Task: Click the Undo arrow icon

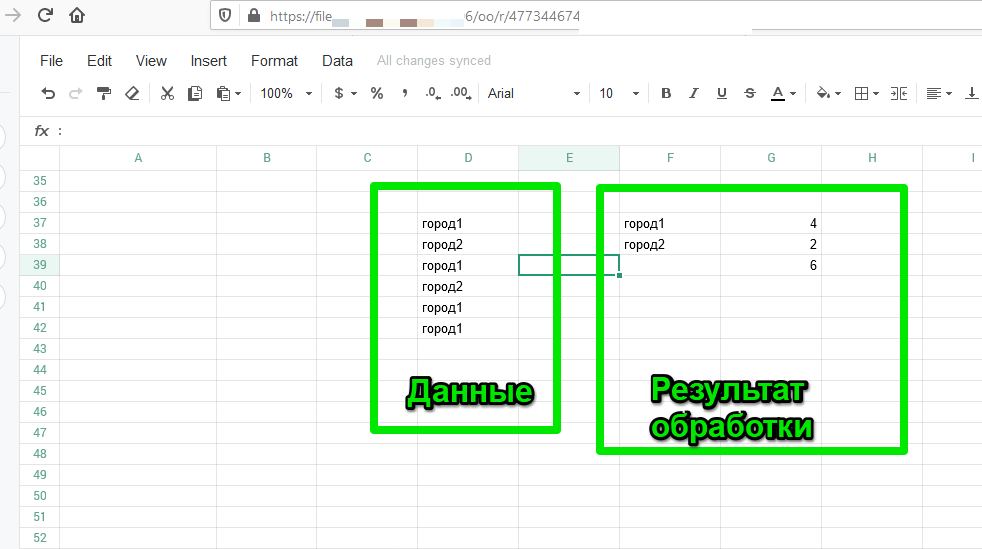Action: pos(48,93)
